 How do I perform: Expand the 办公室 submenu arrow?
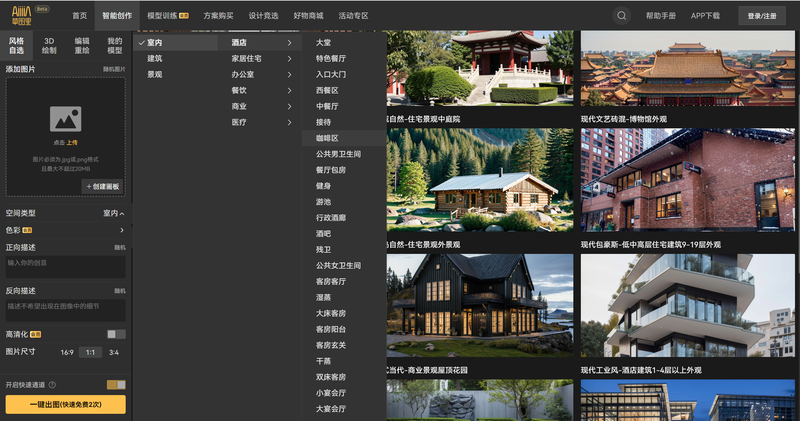coord(289,75)
